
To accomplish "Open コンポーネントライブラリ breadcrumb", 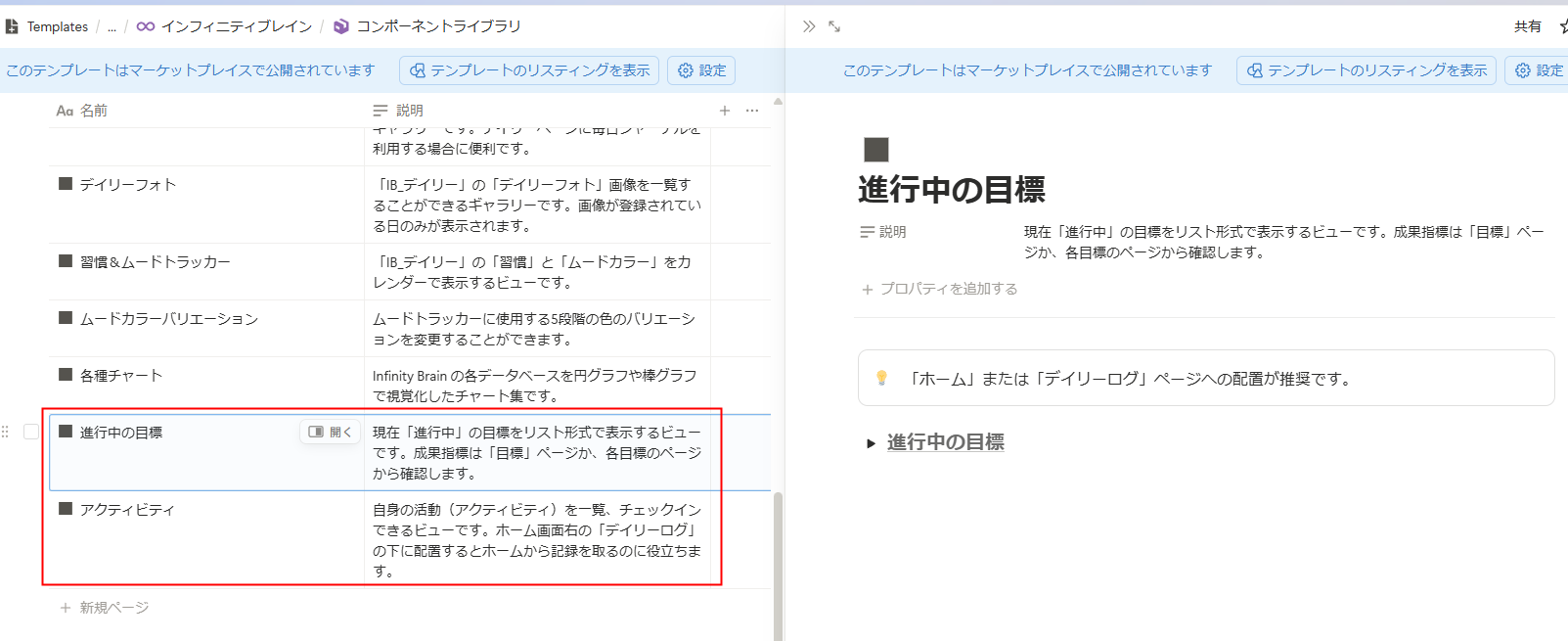I will tap(438, 26).
